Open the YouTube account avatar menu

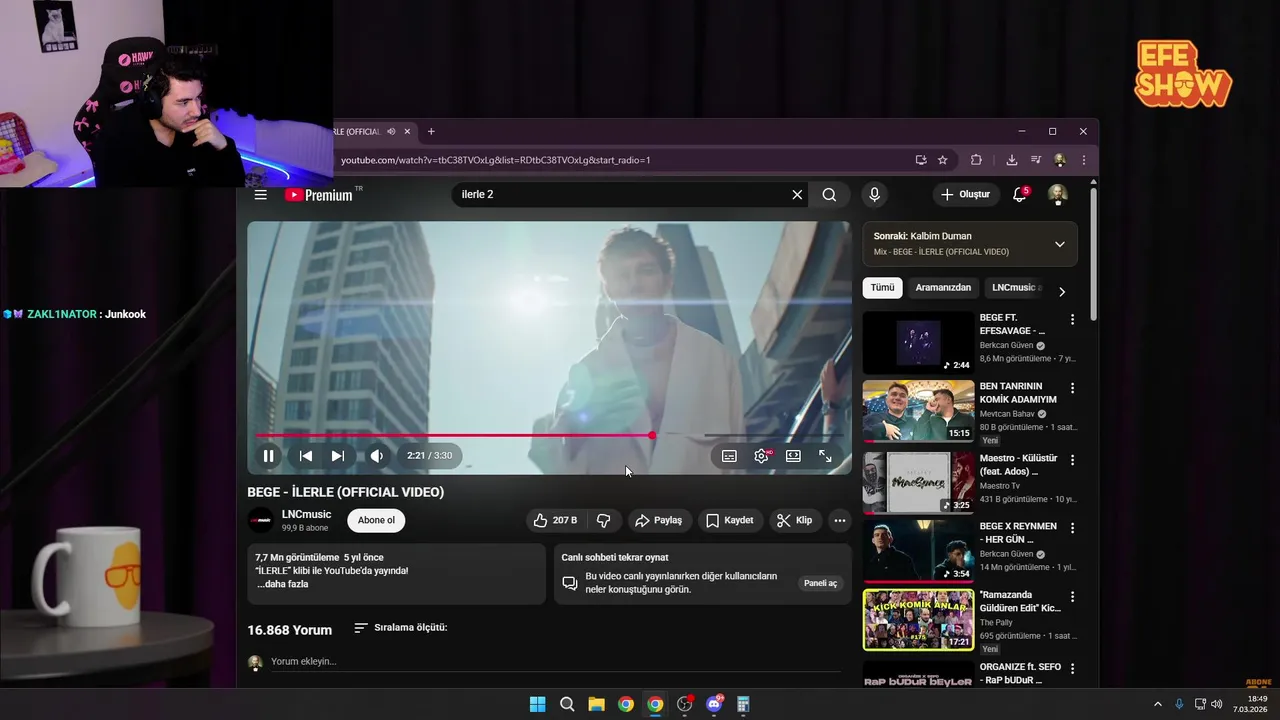pos(1057,195)
